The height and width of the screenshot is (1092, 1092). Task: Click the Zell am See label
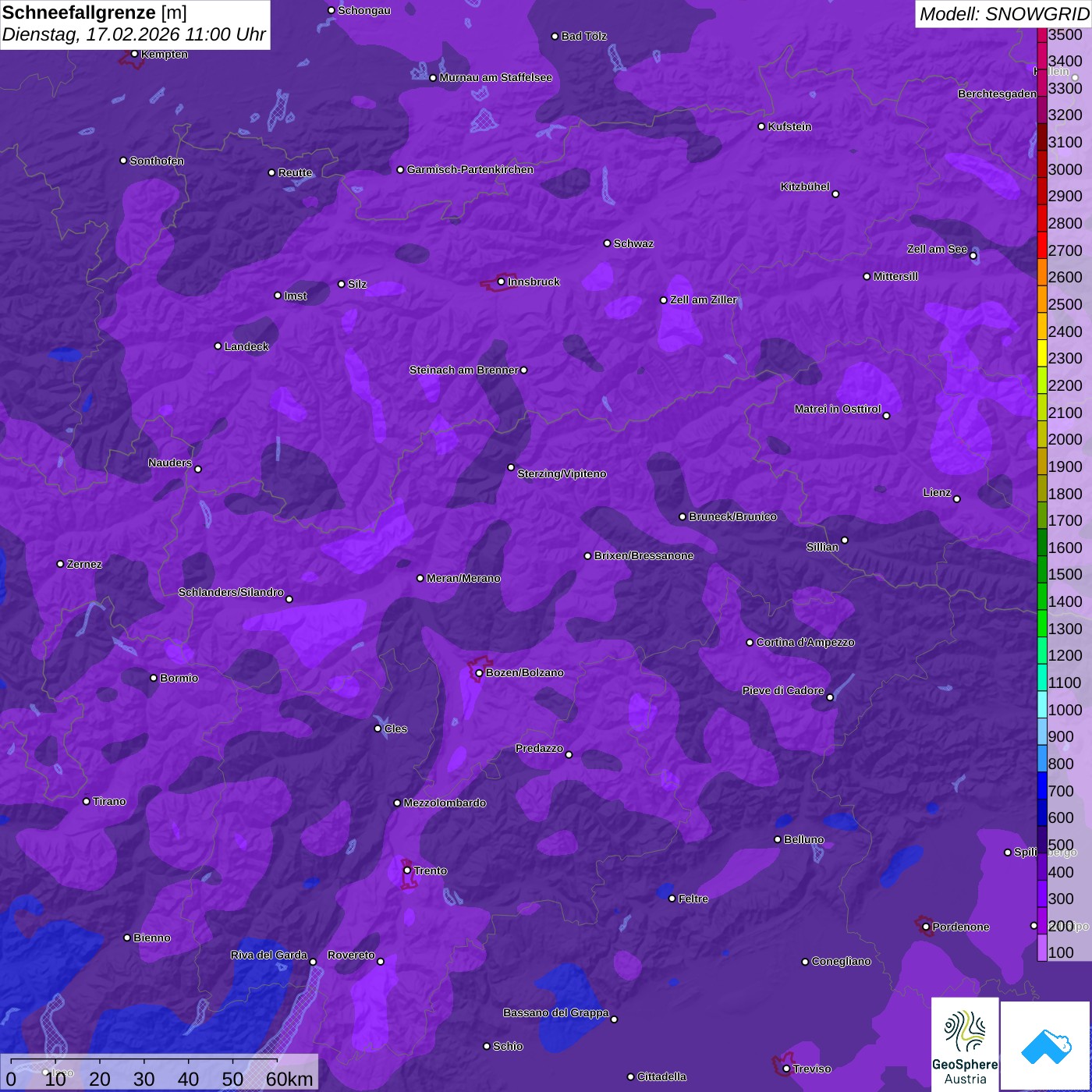click(937, 249)
